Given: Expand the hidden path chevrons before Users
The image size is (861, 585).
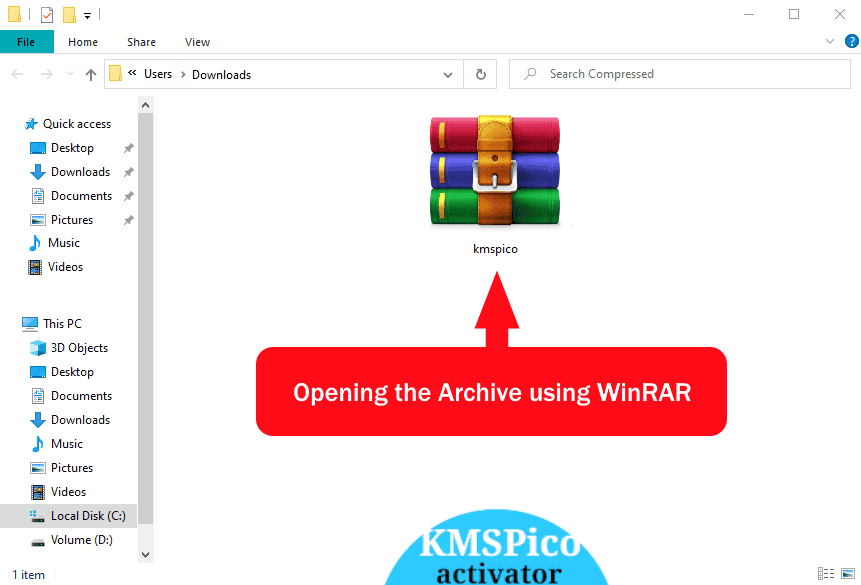Looking at the screenshot, I should [132, 73].
